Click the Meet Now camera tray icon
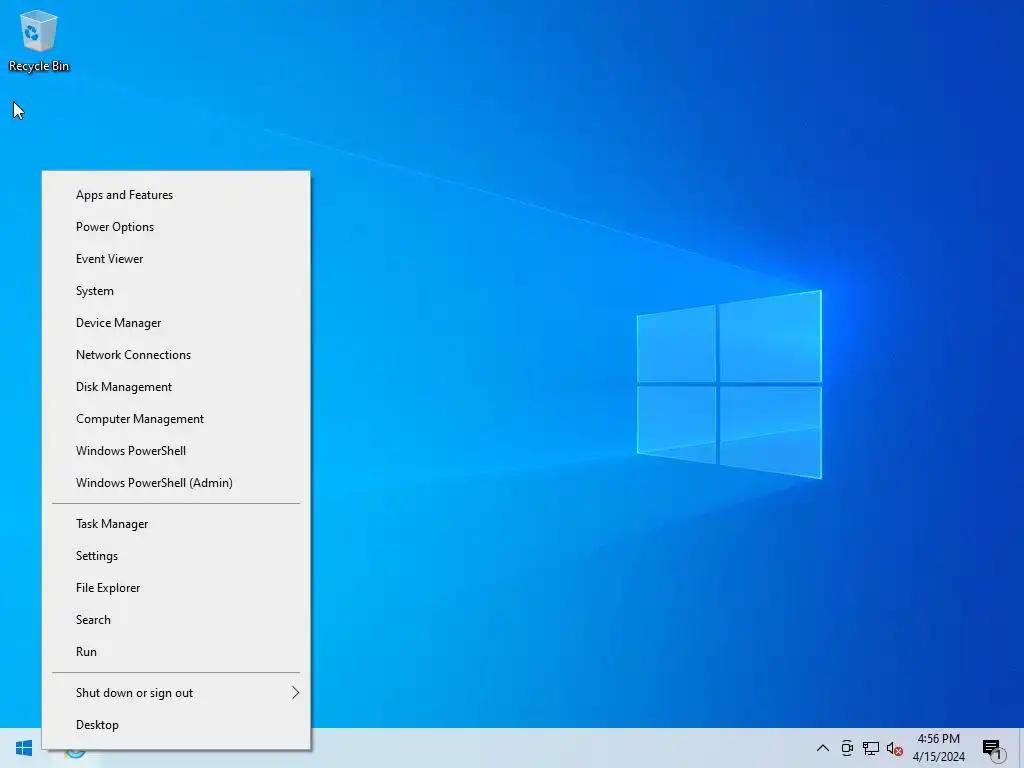Image resolution: width=1024 pixels, height=768 pixels. coord(847,748)
